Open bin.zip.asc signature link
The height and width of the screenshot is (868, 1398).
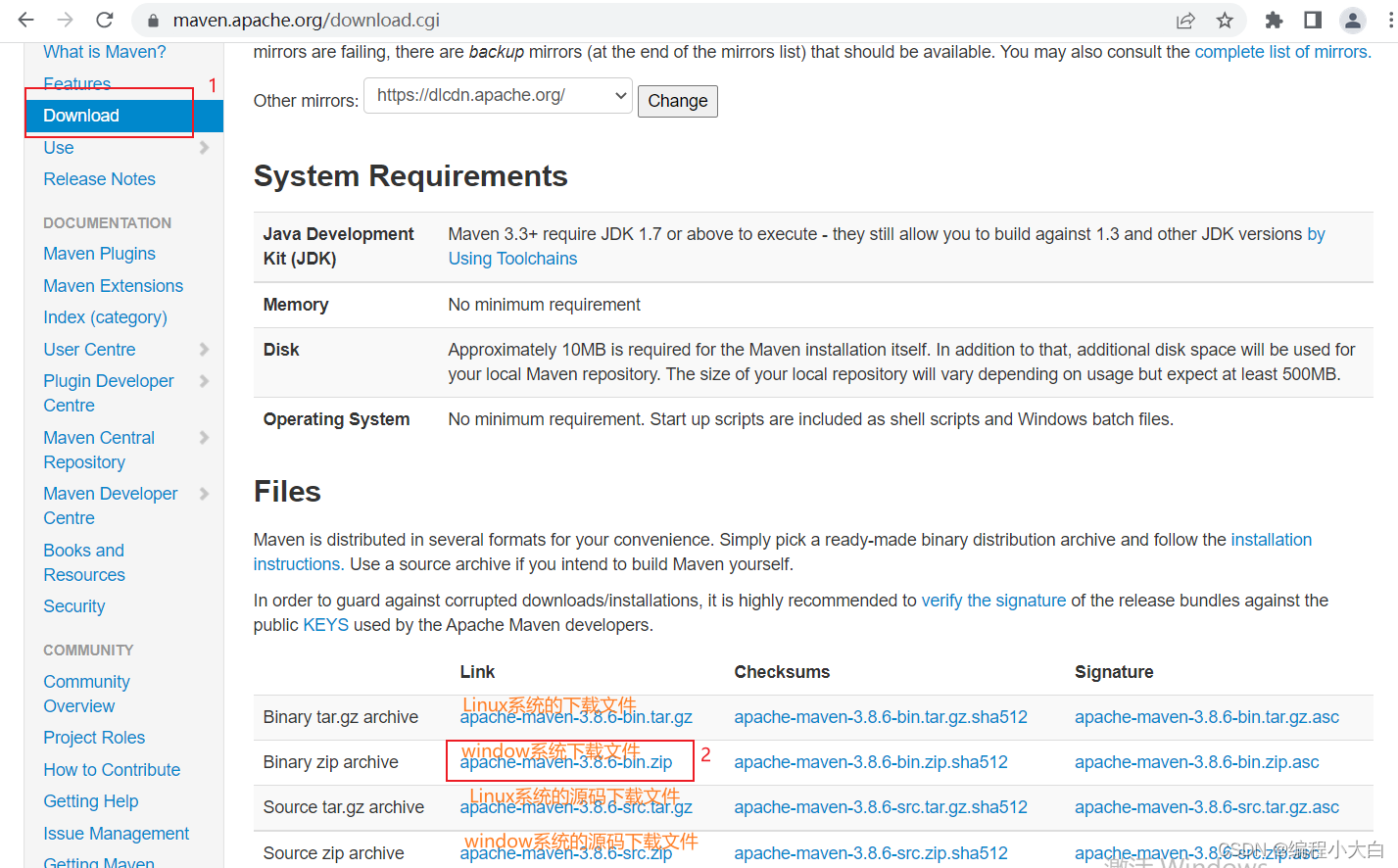click(1197, 762)
